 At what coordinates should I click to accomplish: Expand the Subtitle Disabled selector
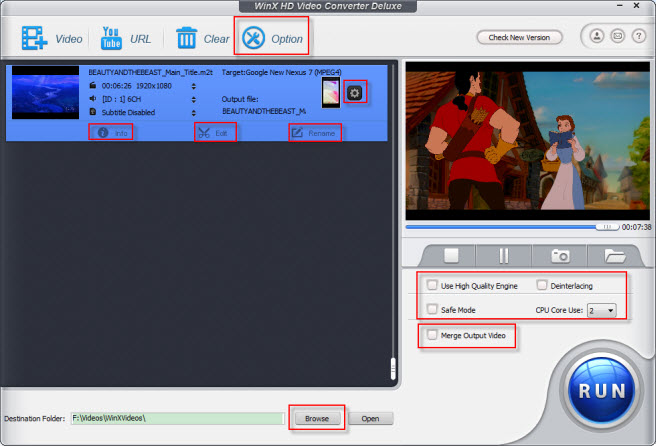click(x=193, y=113)
